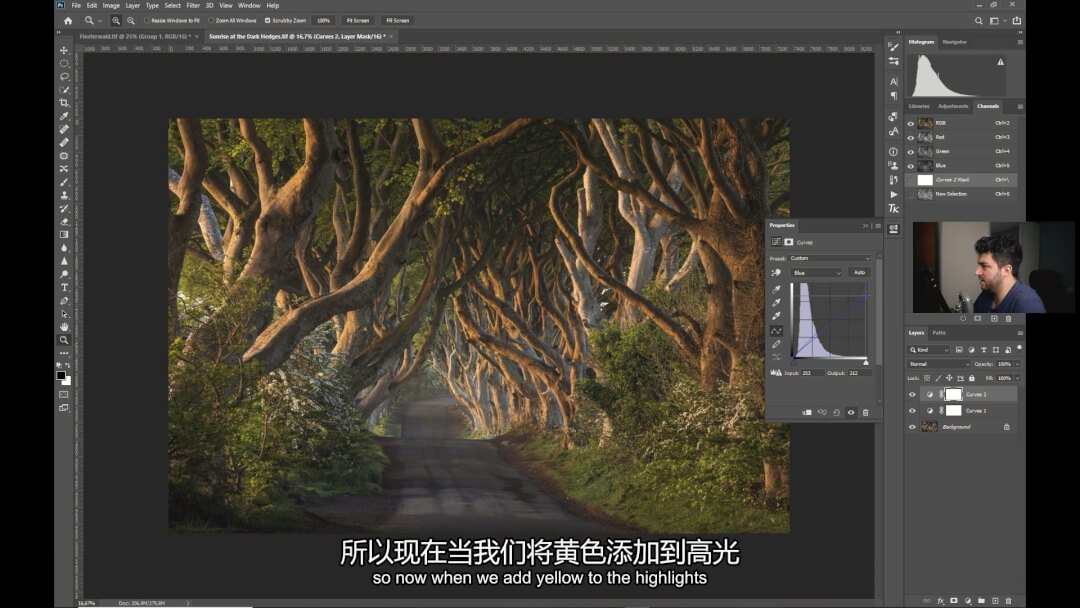1080x608 pixels.
Task: Click the foreground color swatch
Action: point(61,376)
